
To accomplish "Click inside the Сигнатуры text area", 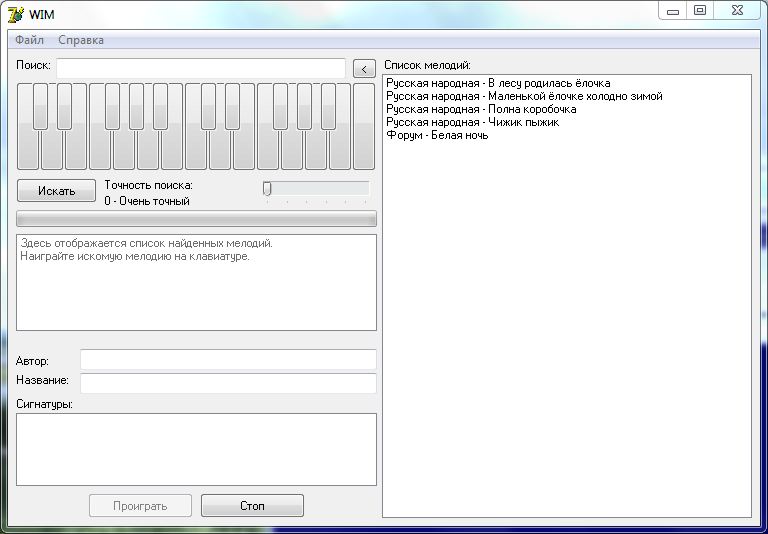I will point(196,449).
